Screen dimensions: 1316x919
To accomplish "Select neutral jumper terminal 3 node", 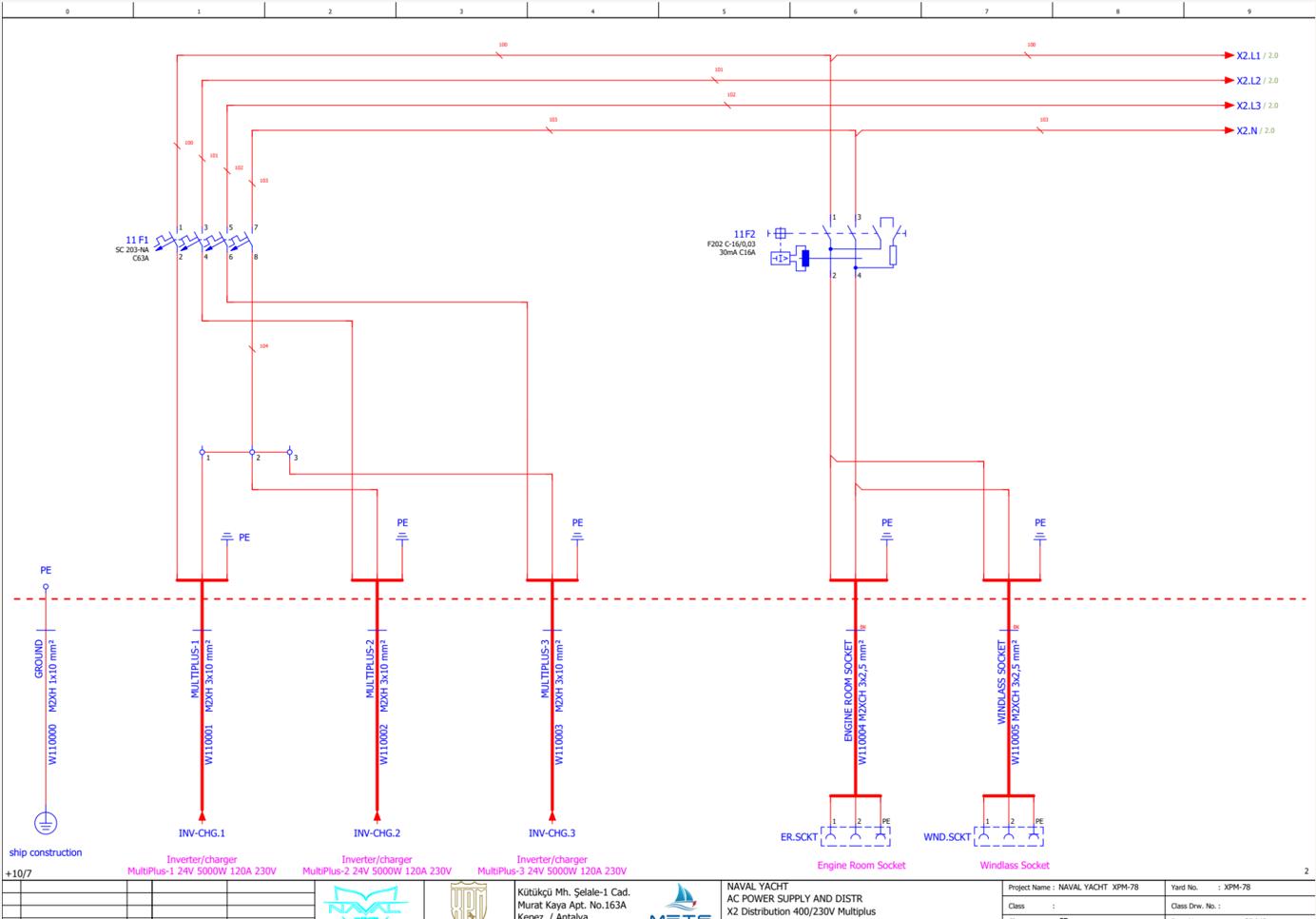I will coord(290,452).
